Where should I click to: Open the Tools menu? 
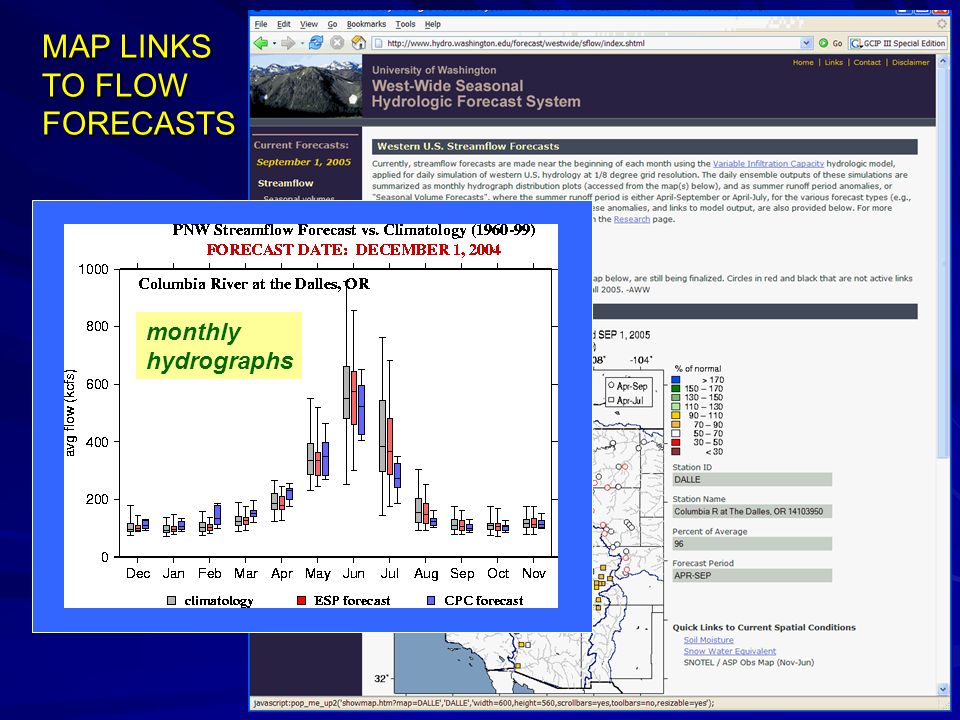pos(405,24)
